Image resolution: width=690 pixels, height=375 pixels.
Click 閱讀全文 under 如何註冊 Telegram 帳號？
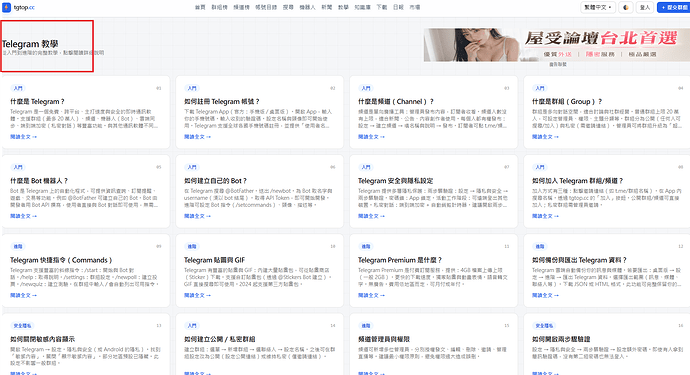tap(197, 137)
